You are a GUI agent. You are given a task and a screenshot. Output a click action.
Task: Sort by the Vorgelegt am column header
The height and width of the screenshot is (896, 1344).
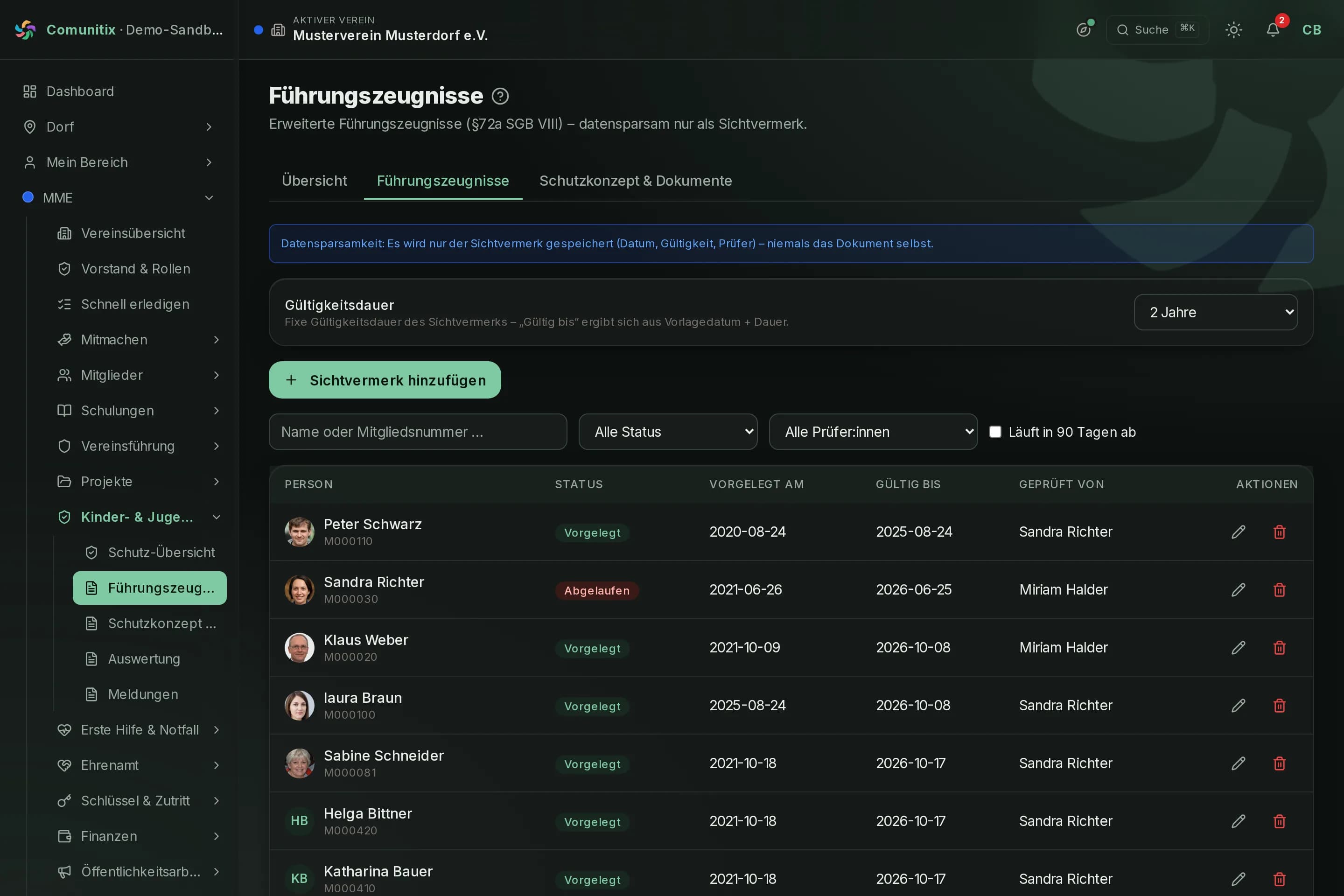(x=756, y=484)
